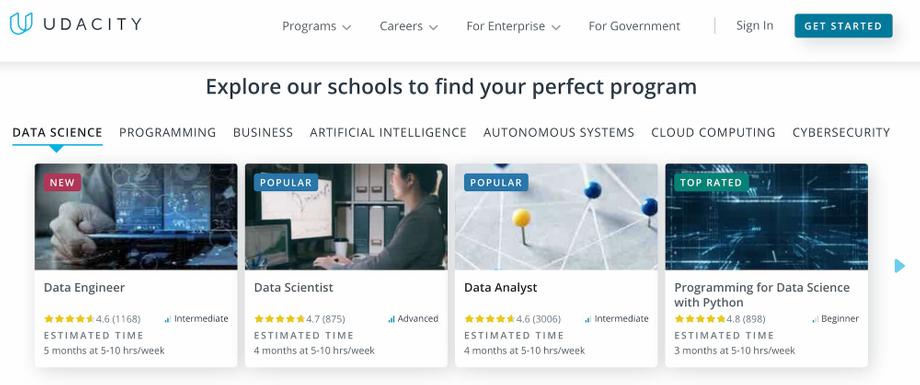Switch to the Programming tab

(167, 133)
